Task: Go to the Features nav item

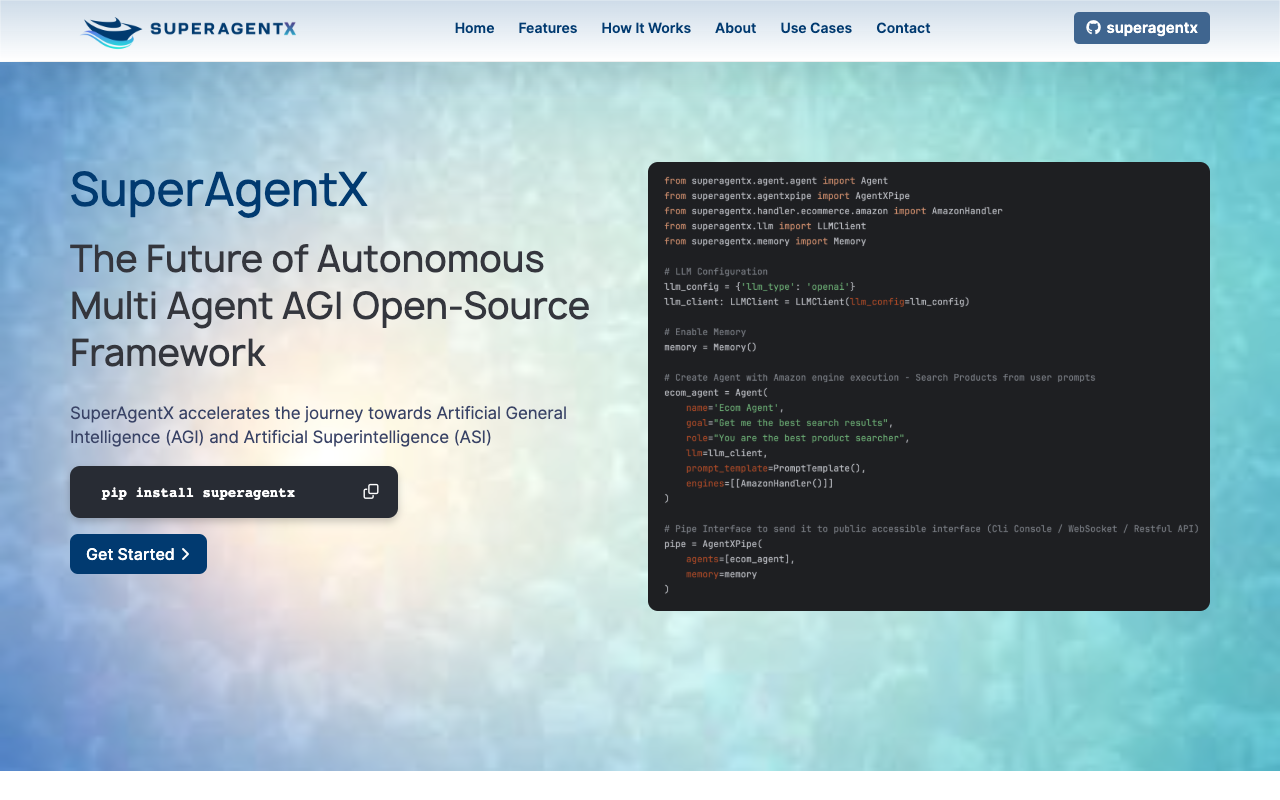Action: pos(547,28)
